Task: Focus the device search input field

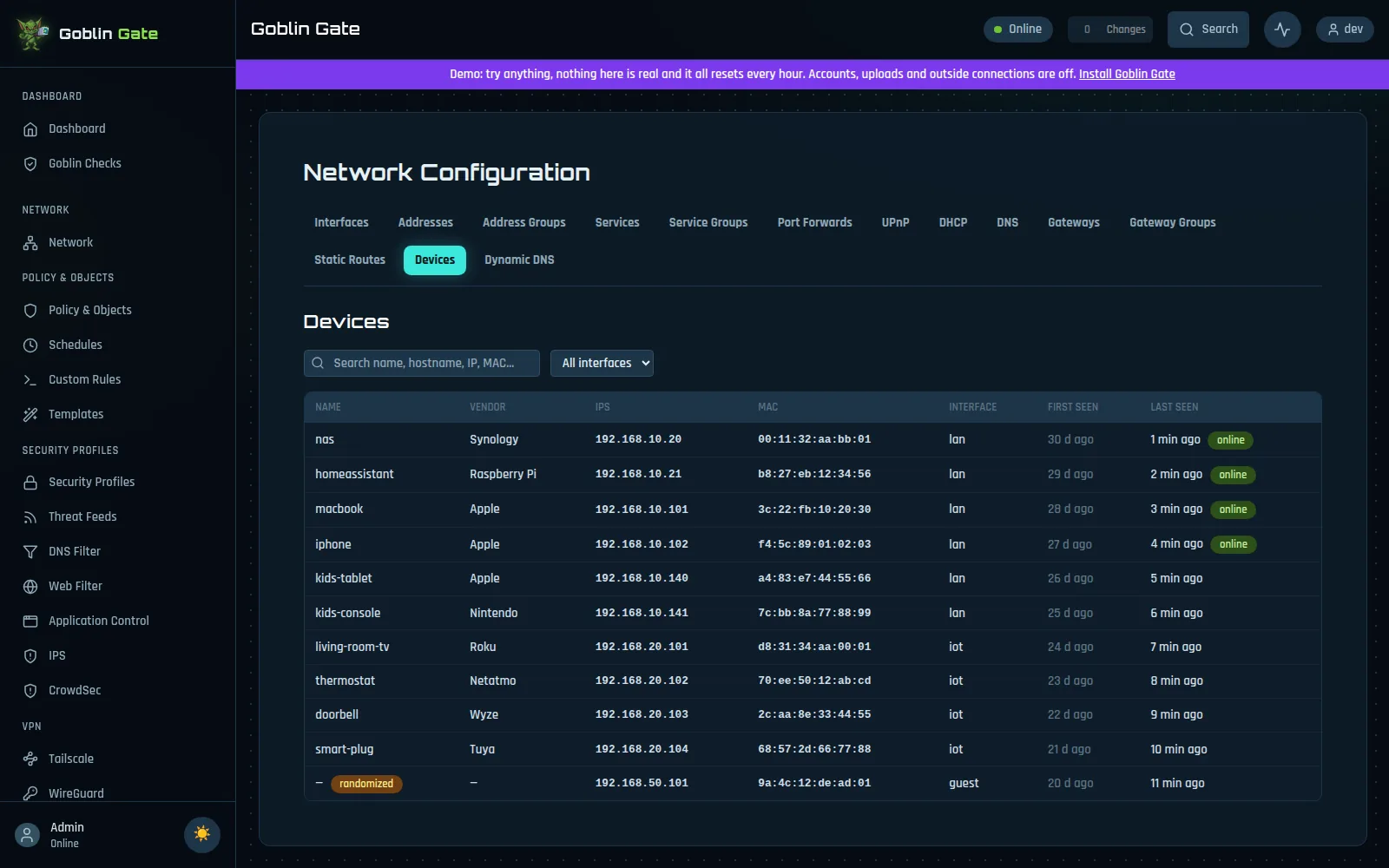Action: (422, 363)
